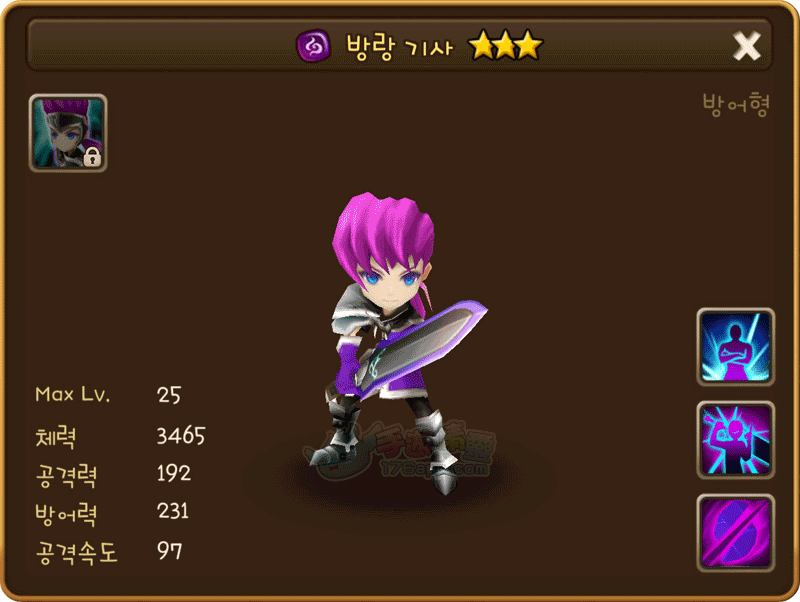The width and height of the screenshot is (800, 602).
Task: Click the padlock icon on the portrait
Action: pos(92,158)
